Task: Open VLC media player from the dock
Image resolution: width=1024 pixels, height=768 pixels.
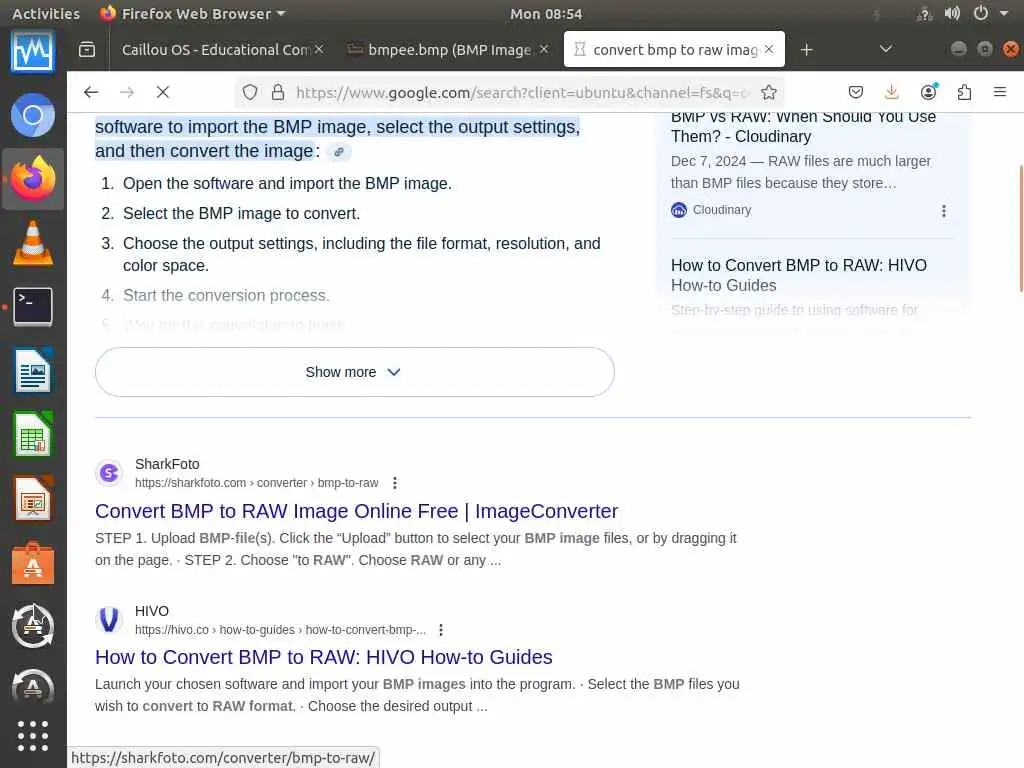Action: click(x=33, y=243)
